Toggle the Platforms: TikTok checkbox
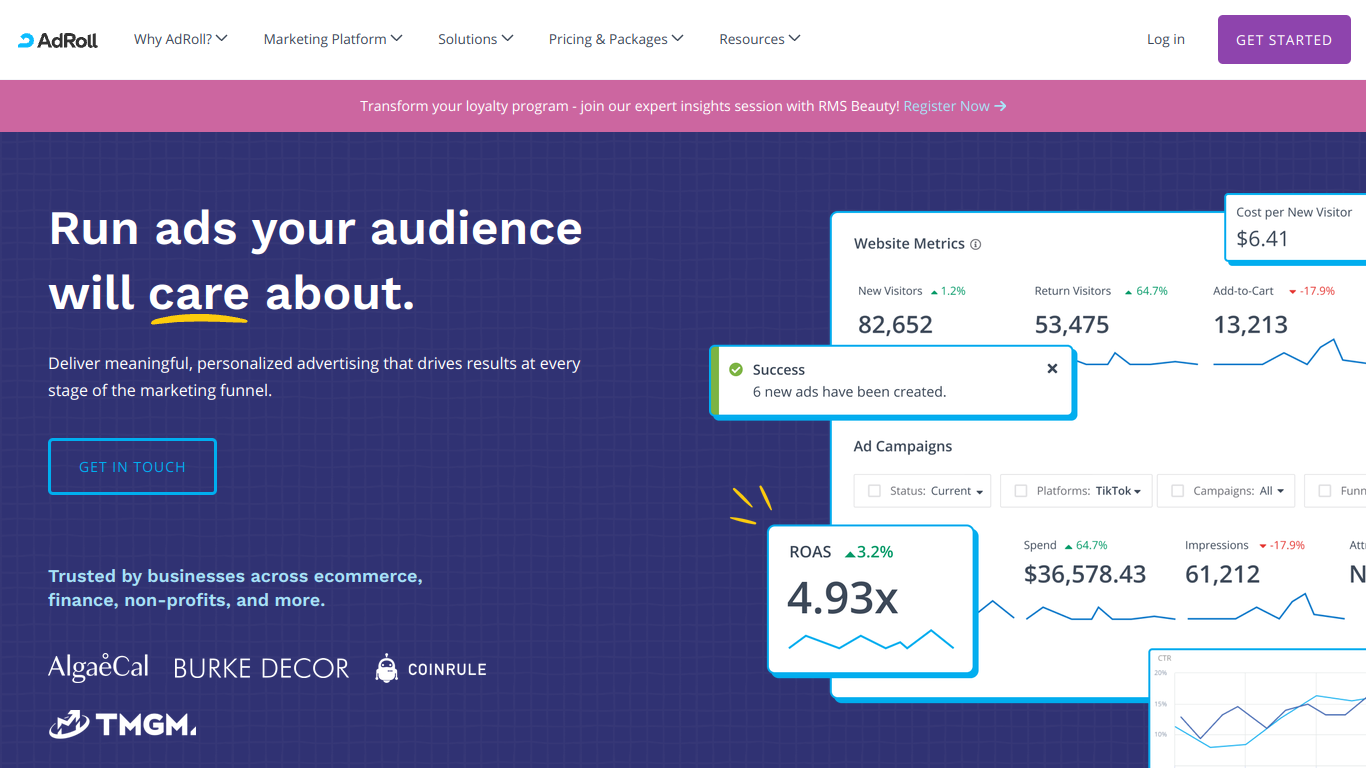1366x768 pixels. pyautogui.click(x=1021, y=491)
